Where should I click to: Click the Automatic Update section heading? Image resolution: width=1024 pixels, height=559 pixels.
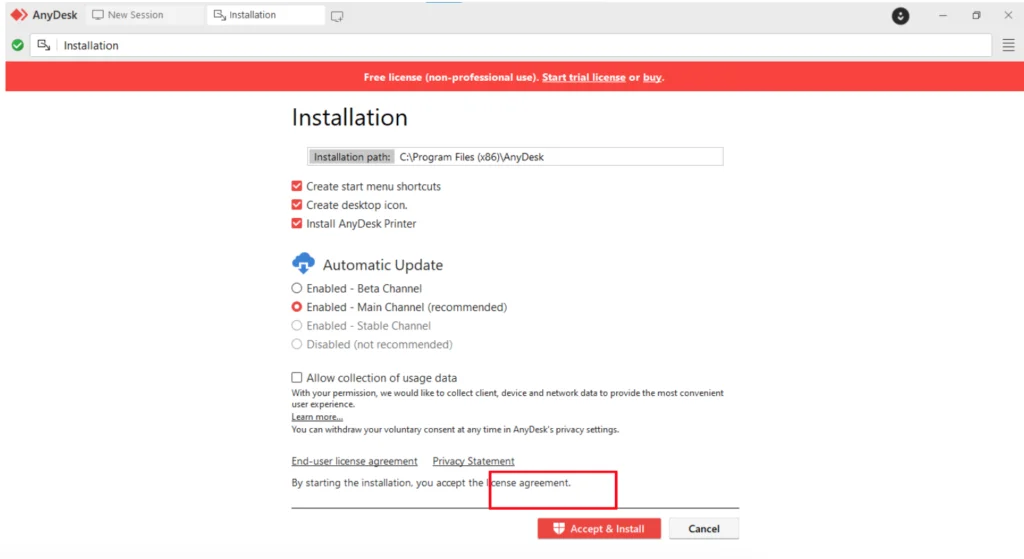click(383, 264)
